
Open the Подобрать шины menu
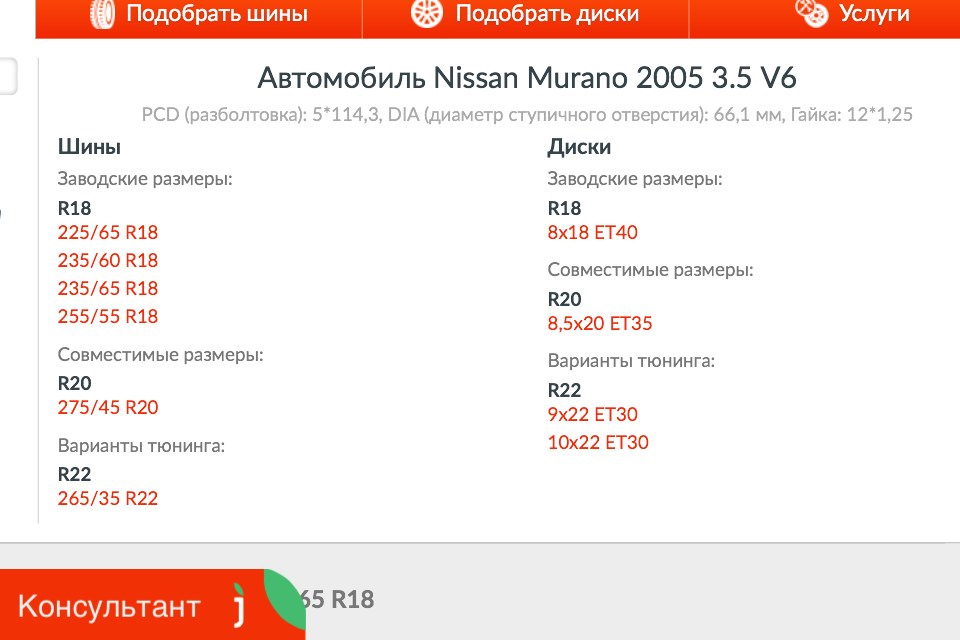(x=216, y=14)
